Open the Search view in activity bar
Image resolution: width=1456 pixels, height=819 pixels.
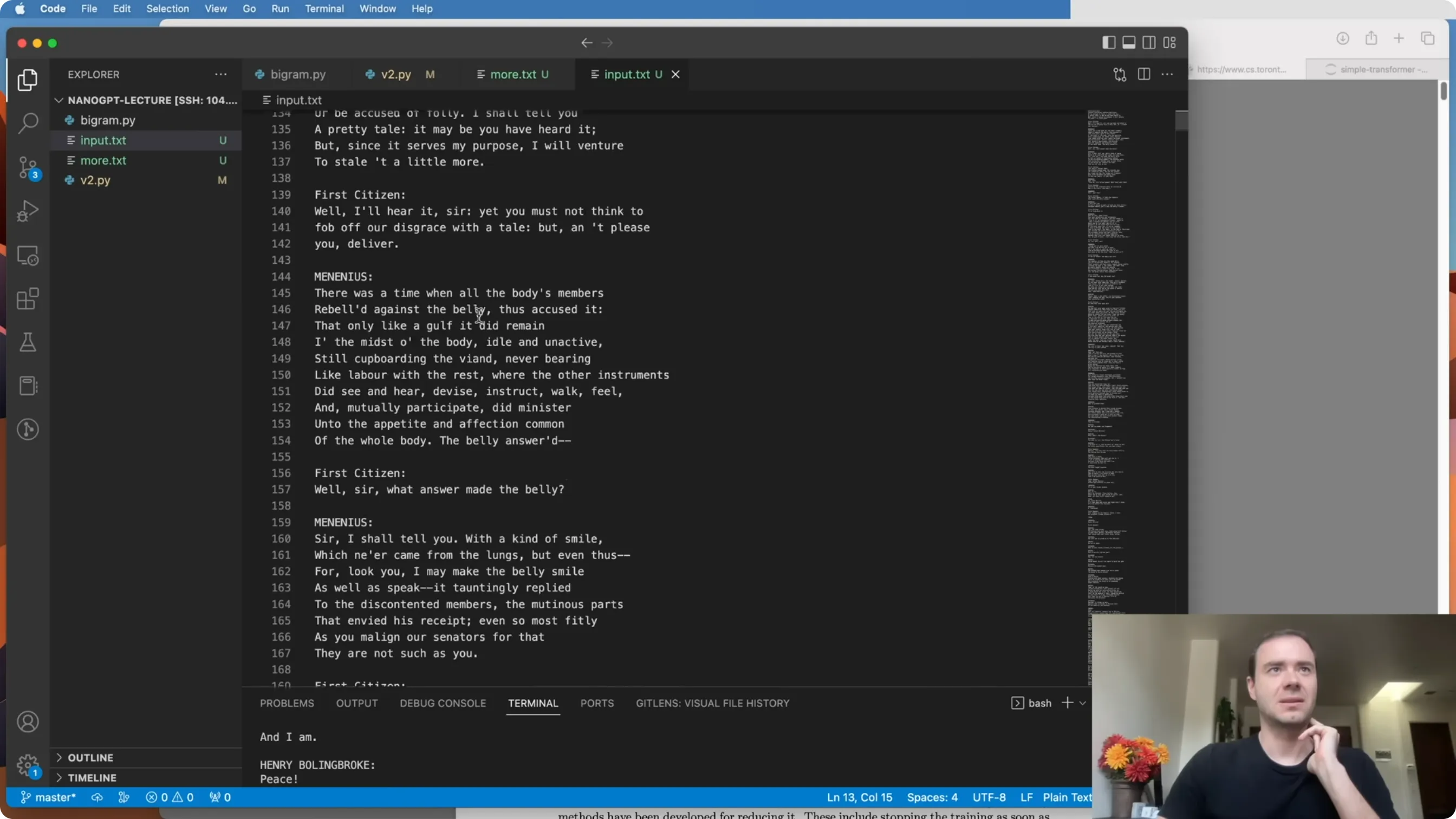[x=27, y=122]
